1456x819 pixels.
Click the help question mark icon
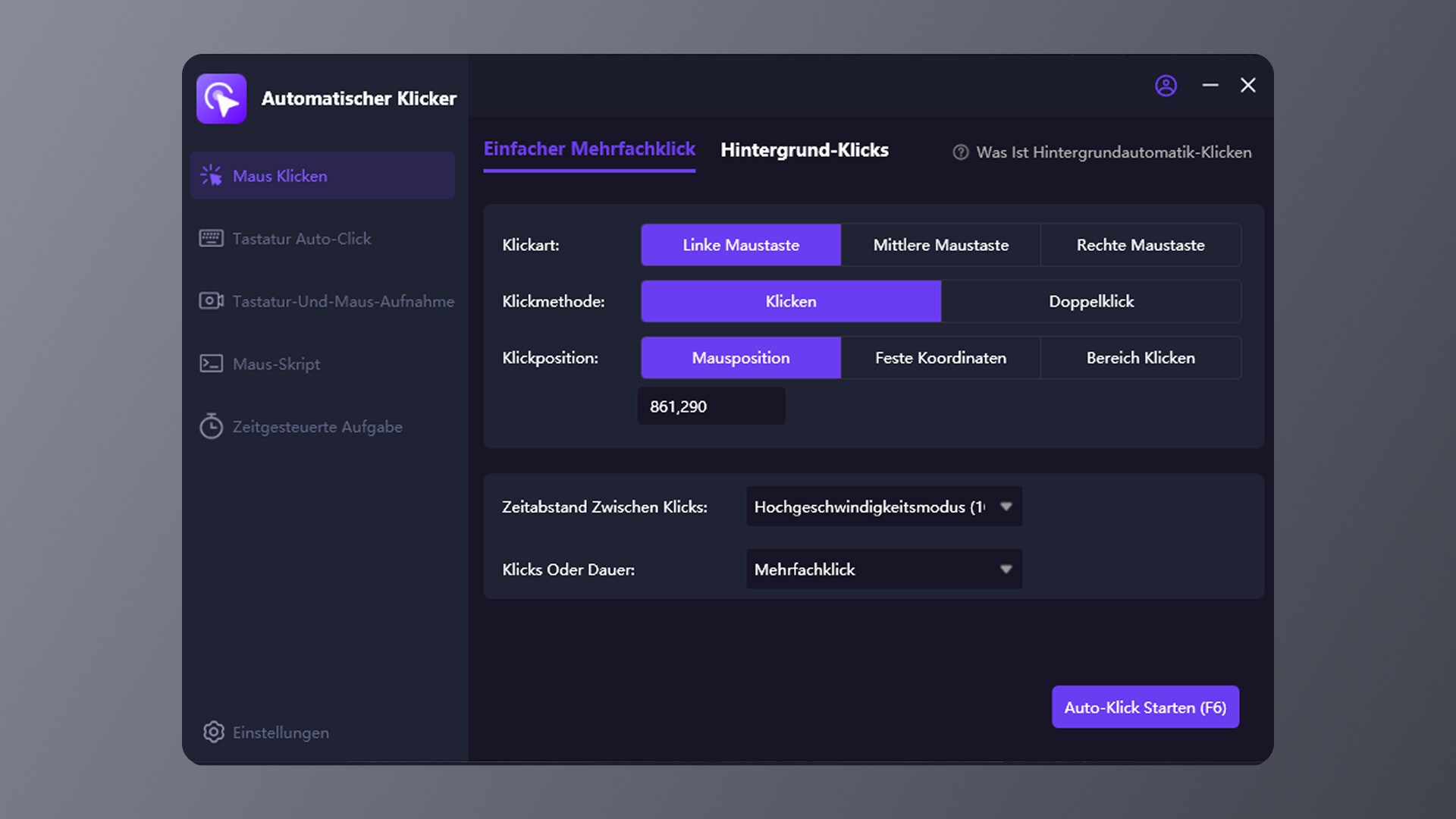960,152
